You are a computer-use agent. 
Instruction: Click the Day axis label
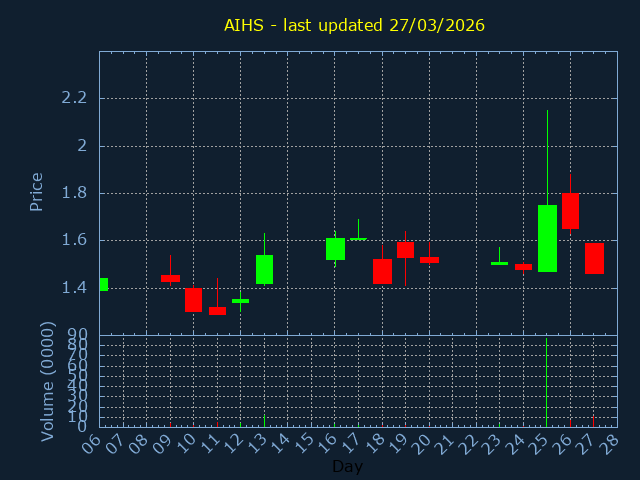coord(347,466)
